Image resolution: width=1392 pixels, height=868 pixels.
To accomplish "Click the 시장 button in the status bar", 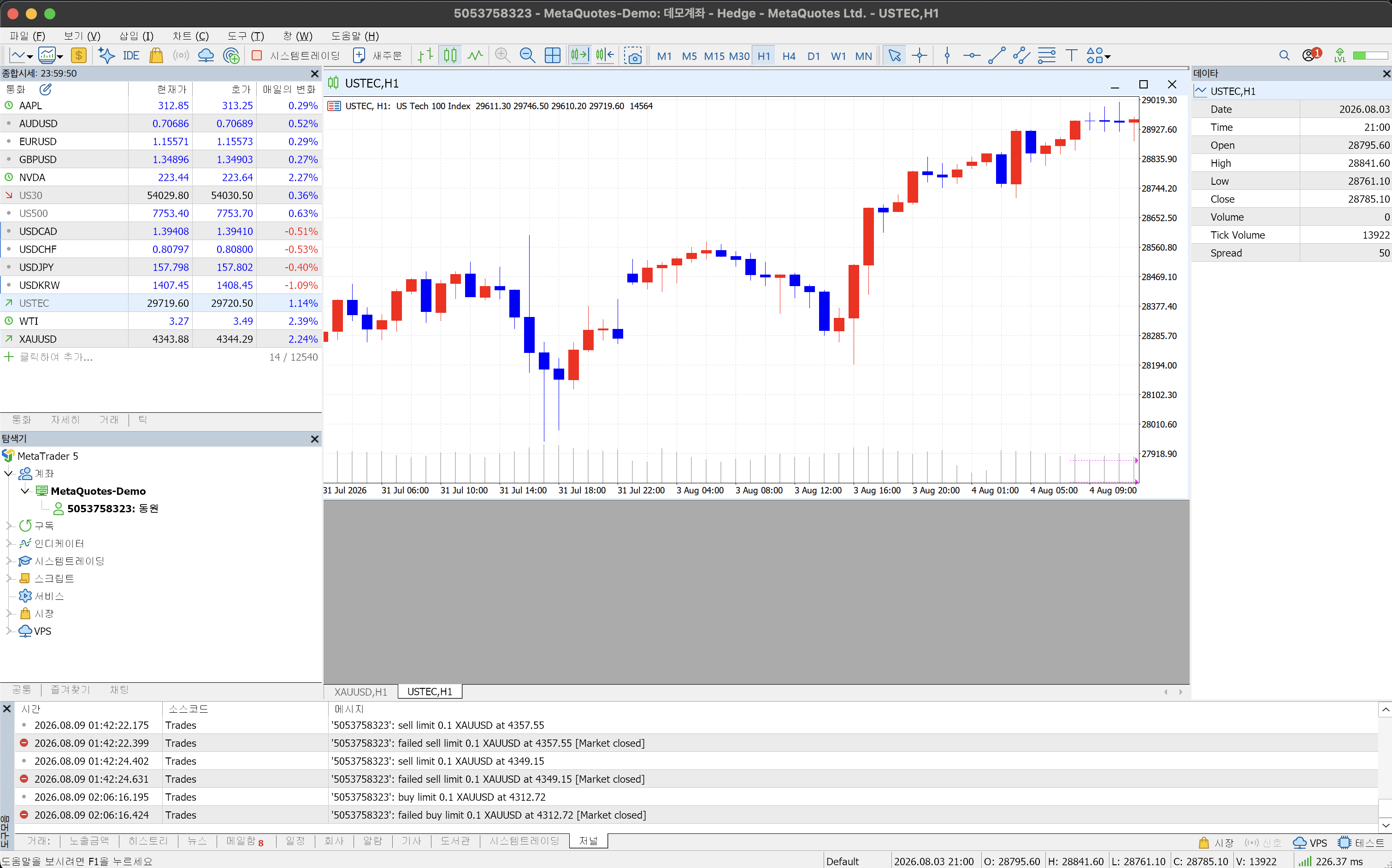I will [1216, 843].
